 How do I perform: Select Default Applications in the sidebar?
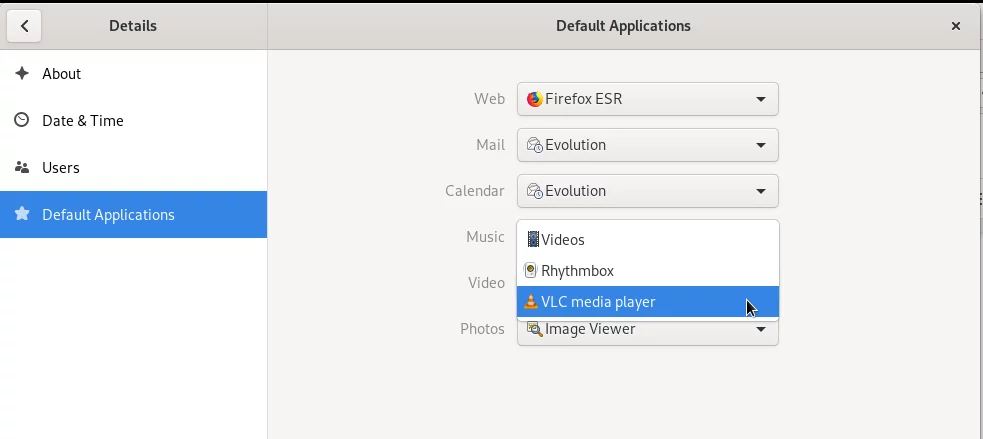(x=134, y=214)
